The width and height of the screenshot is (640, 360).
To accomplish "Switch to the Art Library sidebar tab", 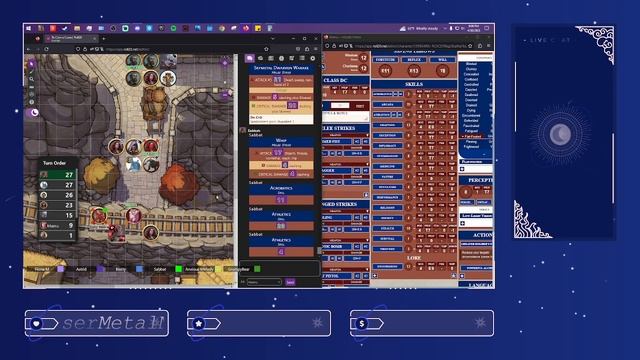I will (260, 58).
